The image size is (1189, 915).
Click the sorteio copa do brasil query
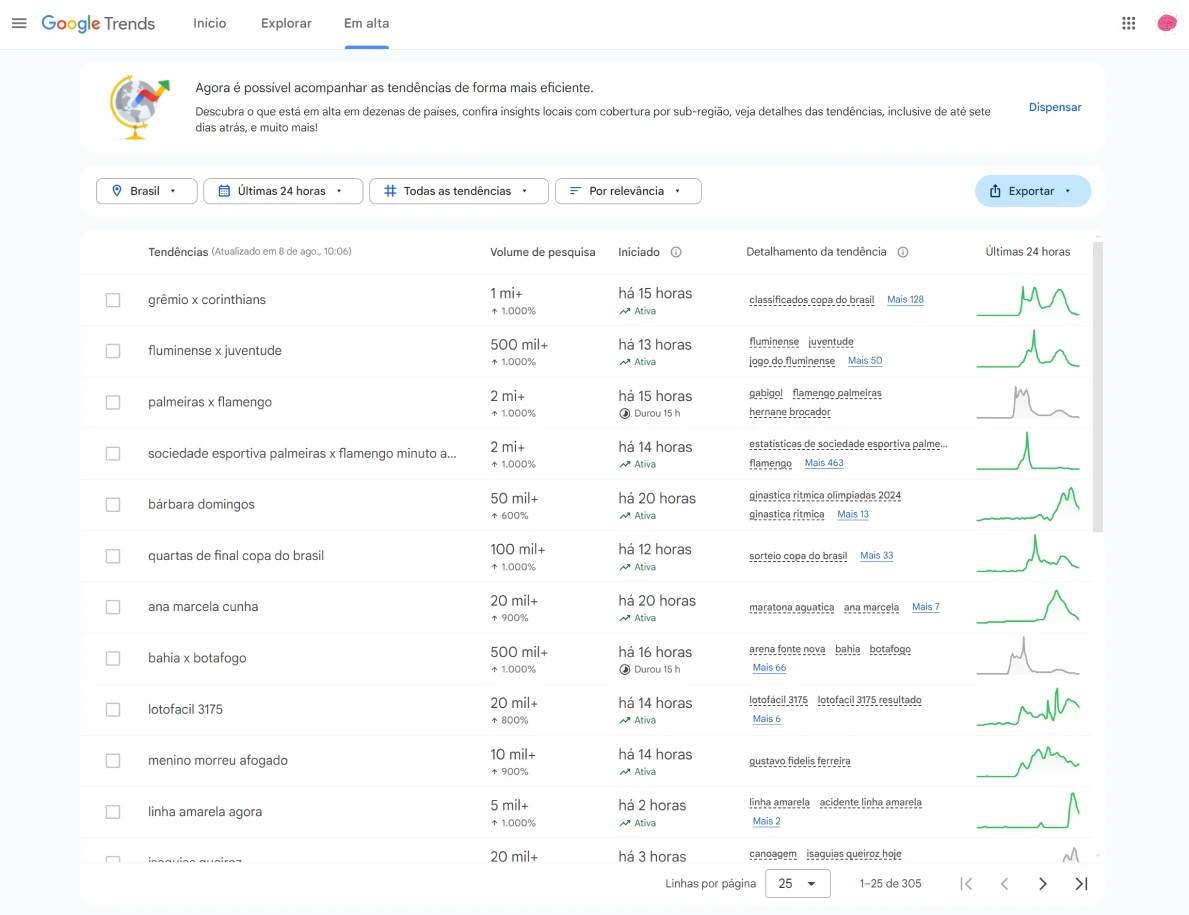click(x=798, y=556)
